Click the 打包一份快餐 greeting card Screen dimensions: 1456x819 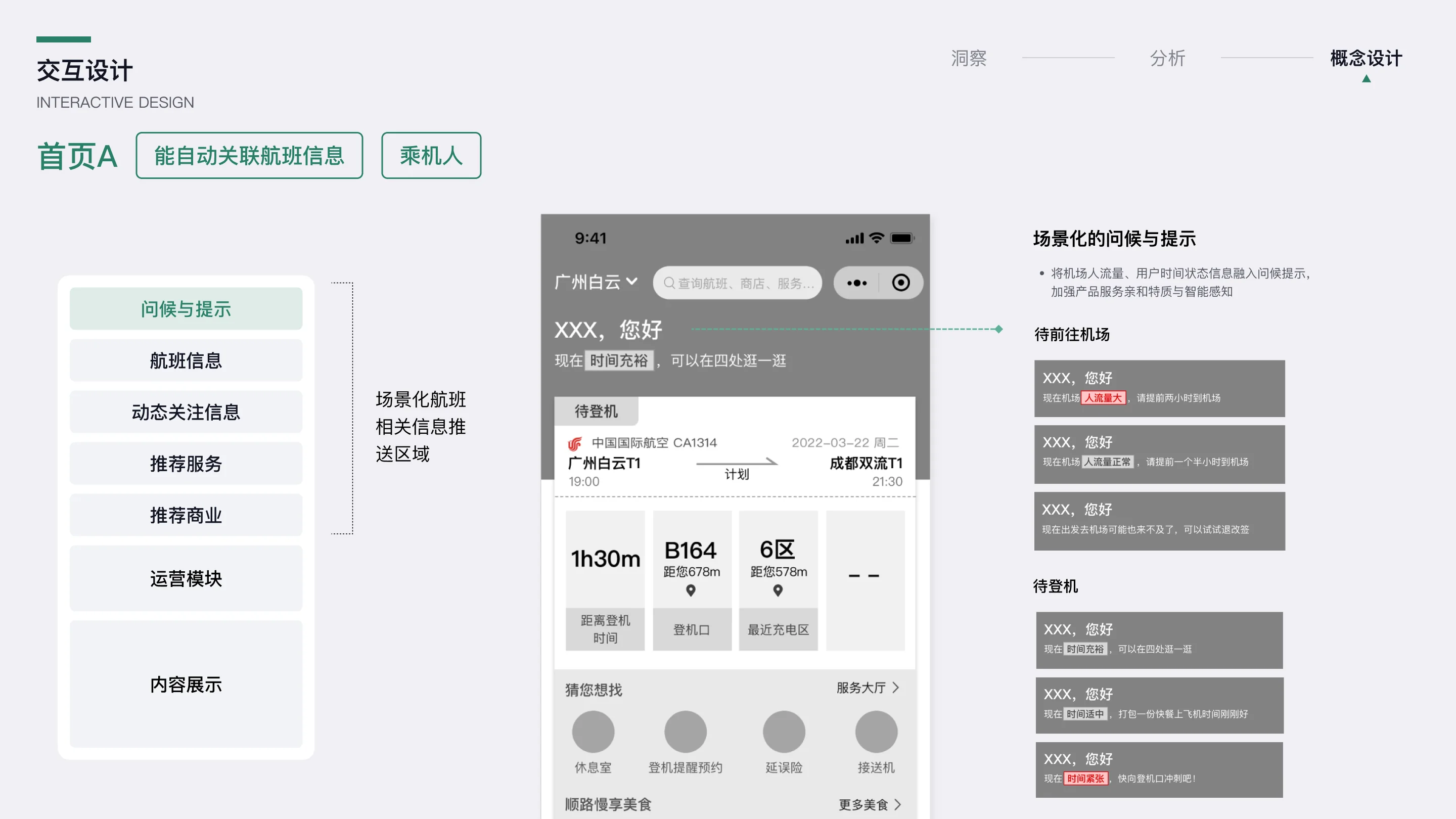(x=1159, y=705)
